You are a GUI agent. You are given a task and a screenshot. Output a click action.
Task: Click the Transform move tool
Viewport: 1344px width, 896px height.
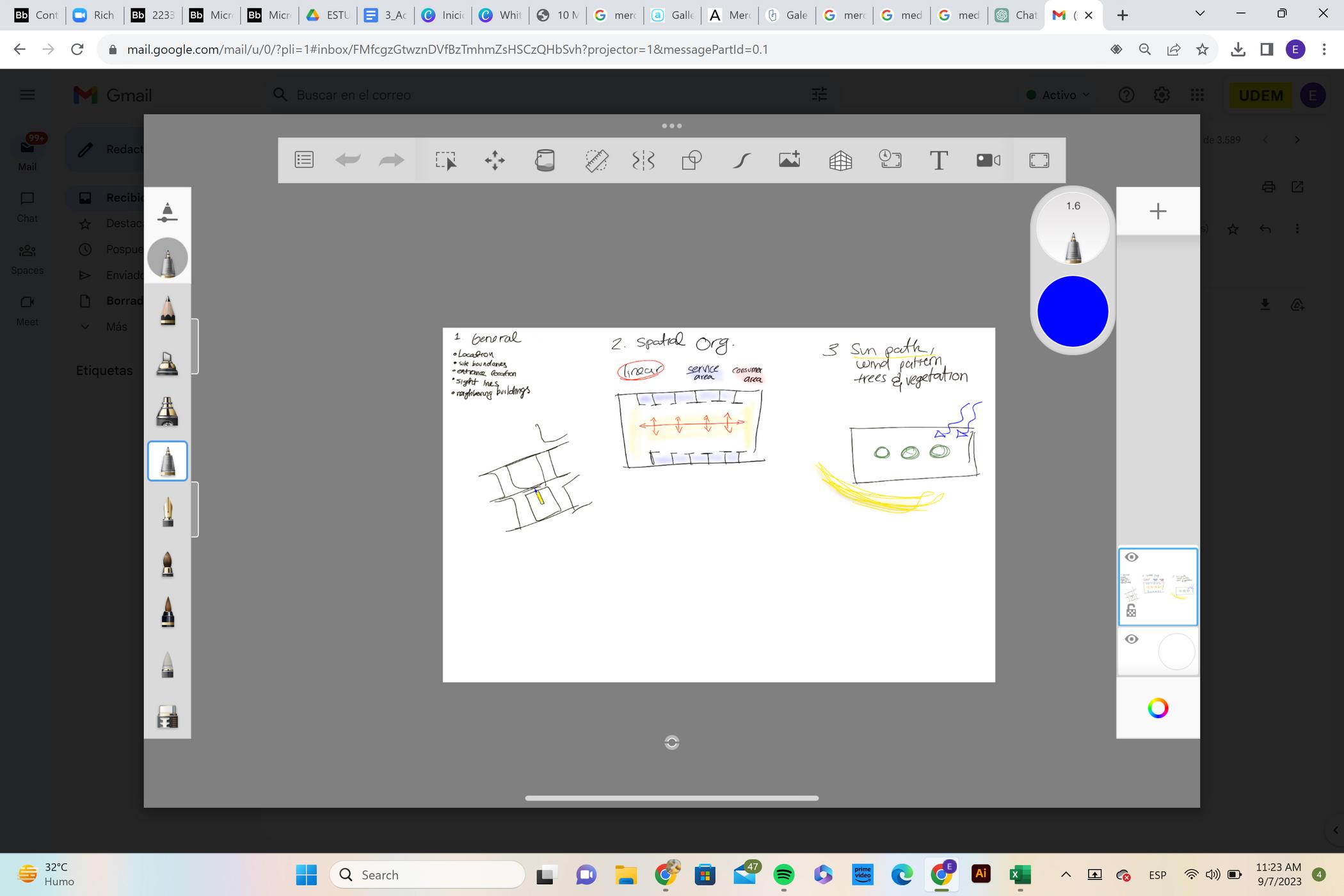tap(495, 160)
